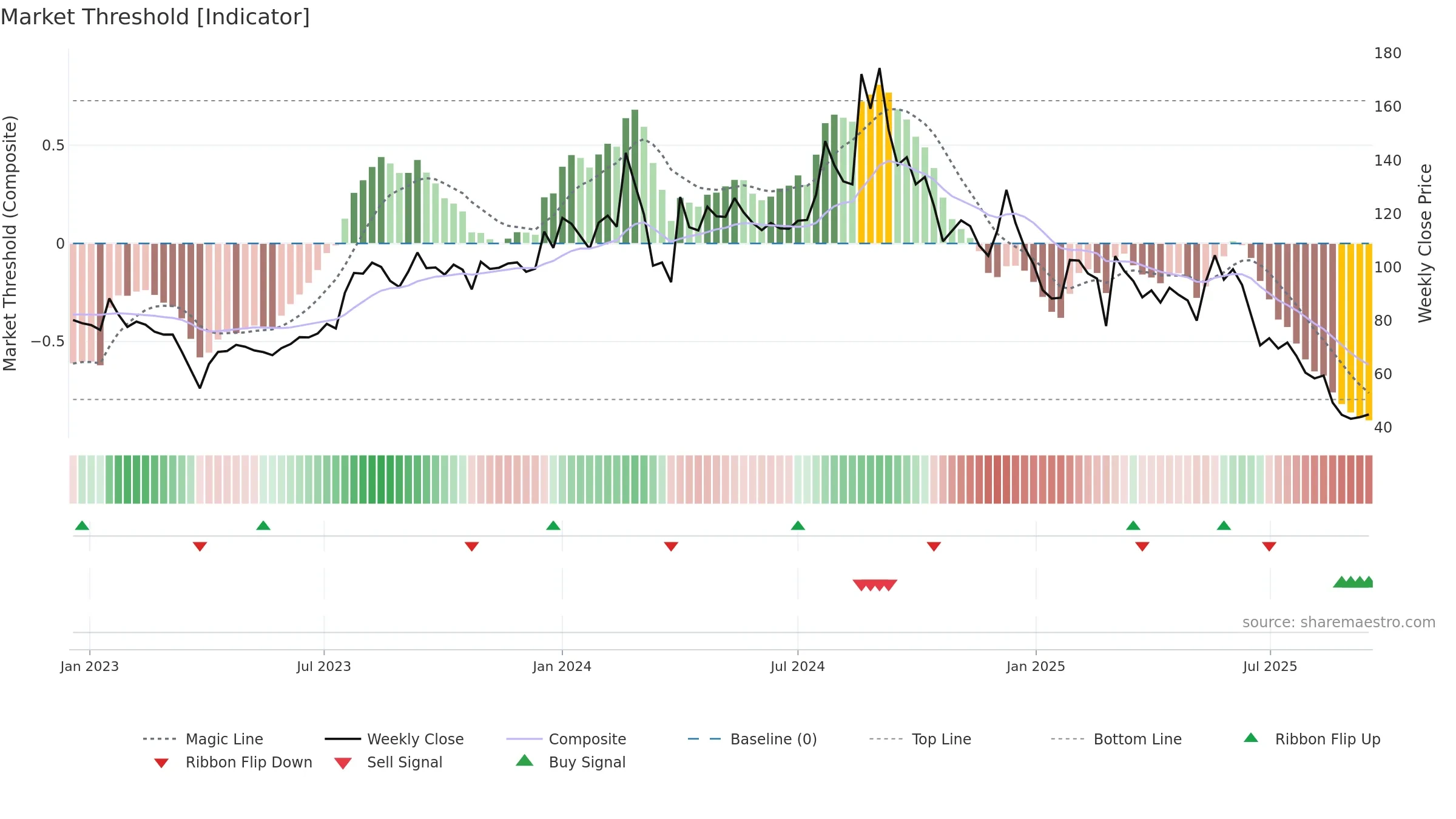Viewport: 1456px width, 819px height.
Task: Click the green flip-up triangle around late May 2025
Action: point(1224,525)
